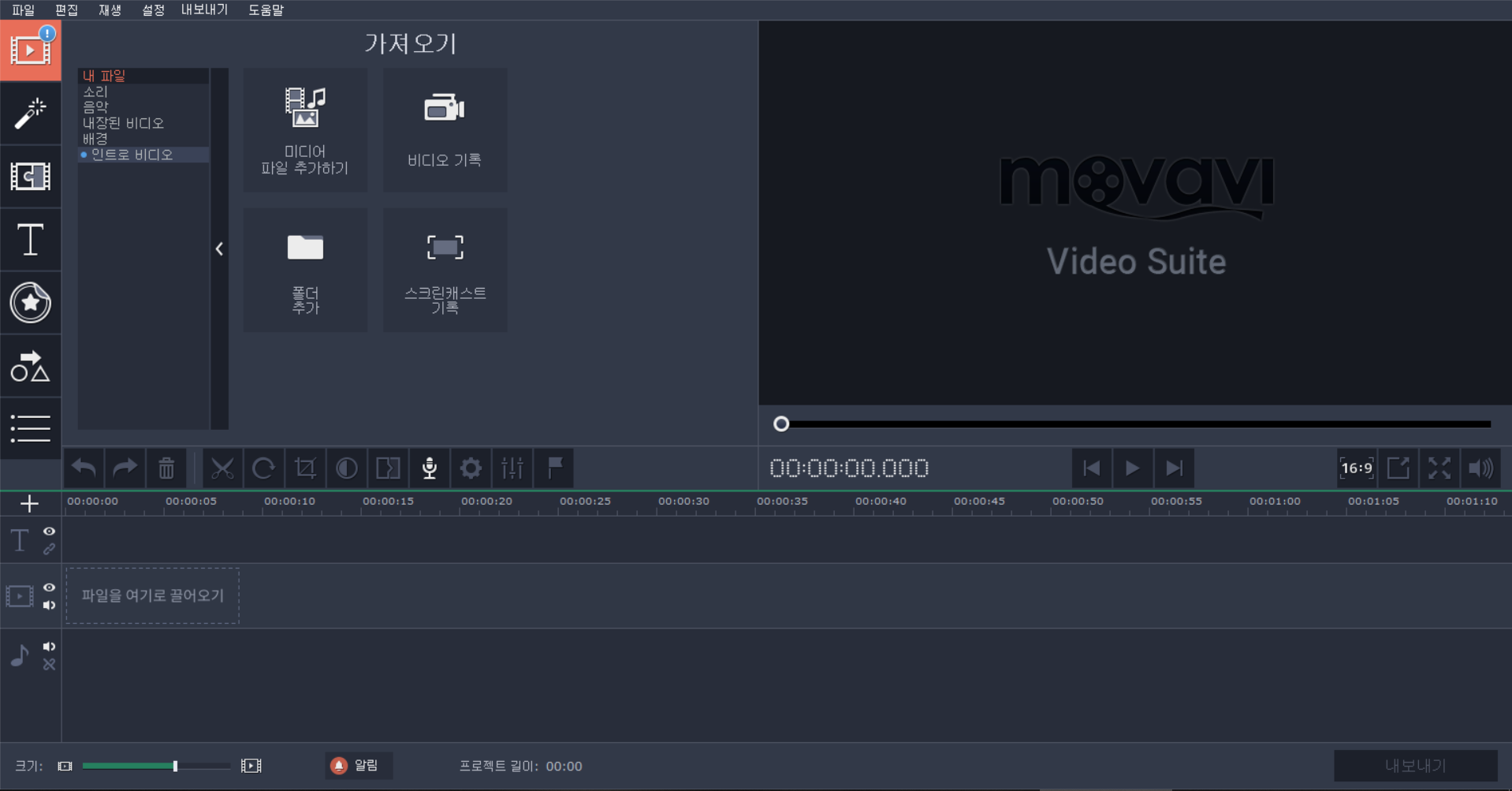Click the 프로젝트 길이: 00:00 status text
Image resolution: width=1512 pixels, height=791 pixels.
[x=521, y=766]
